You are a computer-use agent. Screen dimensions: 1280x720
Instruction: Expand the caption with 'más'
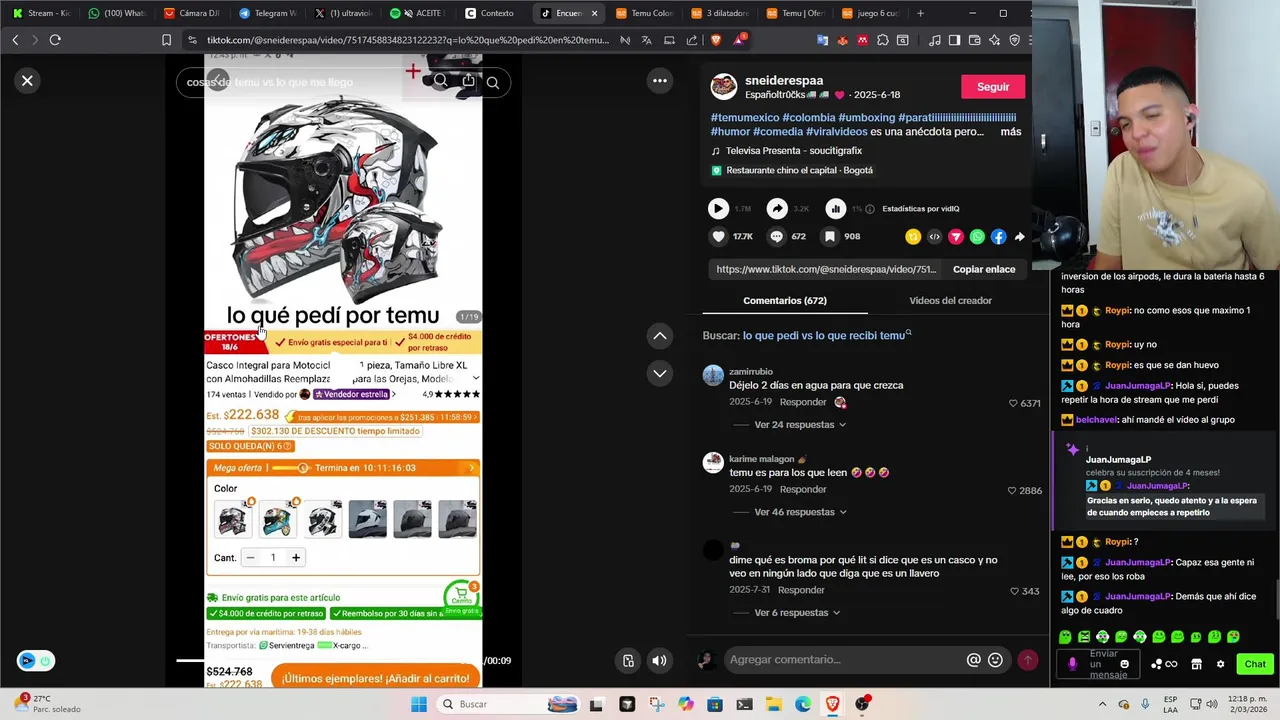(x=1011, y=131)
